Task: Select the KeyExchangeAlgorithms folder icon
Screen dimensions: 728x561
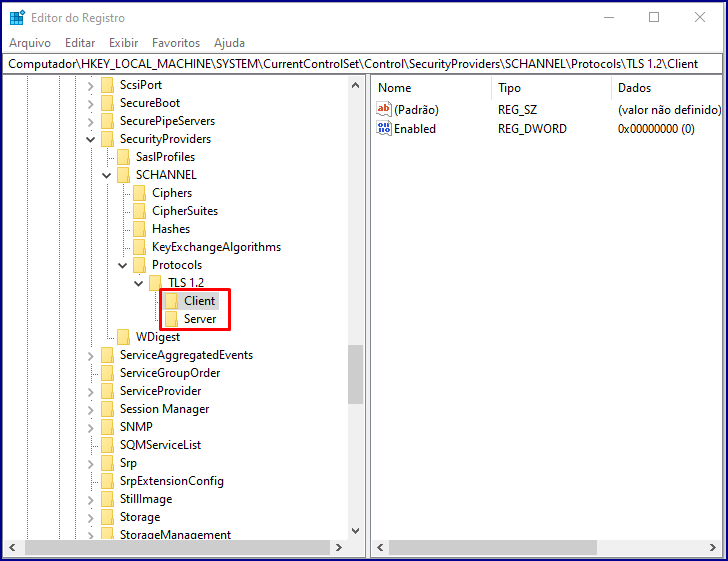Action: [139, 247]
